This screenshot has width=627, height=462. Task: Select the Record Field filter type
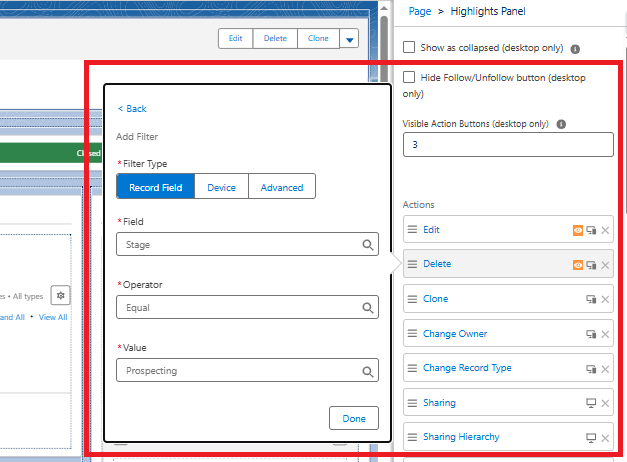(155, 187)
